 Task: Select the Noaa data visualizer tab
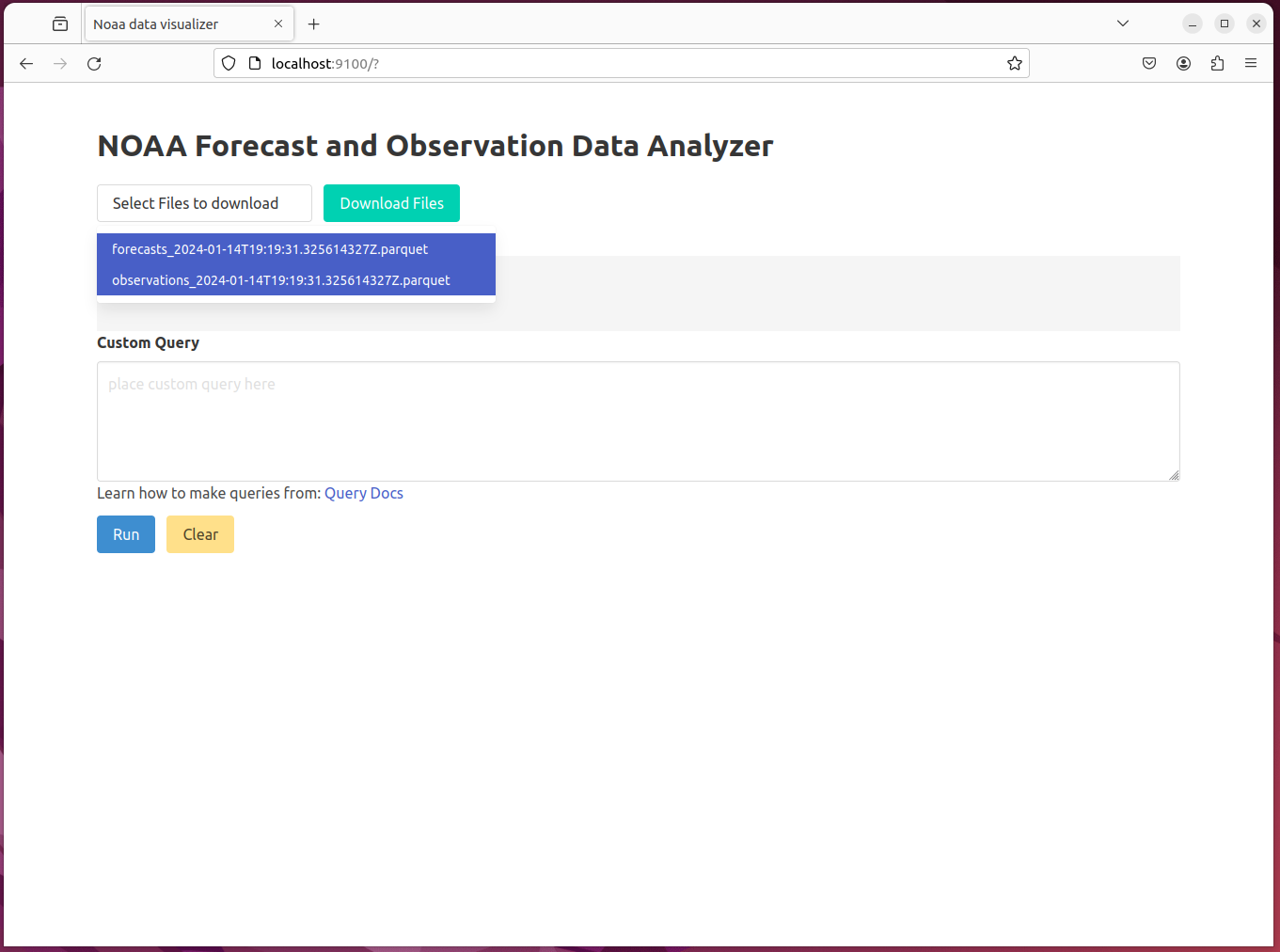click(189, 24)
